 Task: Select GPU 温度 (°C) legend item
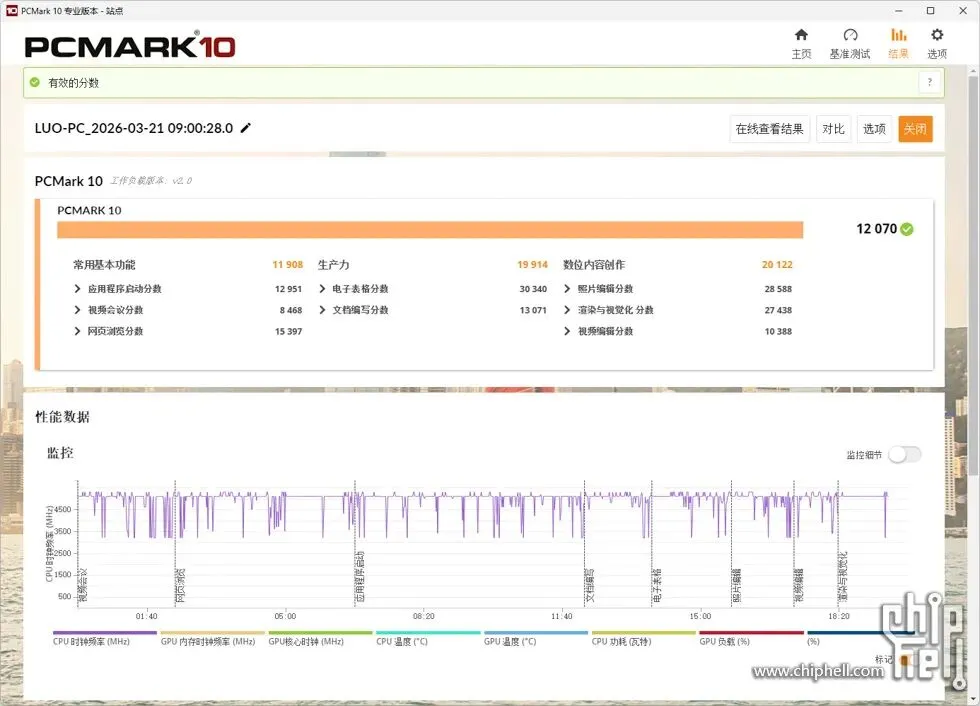click(536, 638)
